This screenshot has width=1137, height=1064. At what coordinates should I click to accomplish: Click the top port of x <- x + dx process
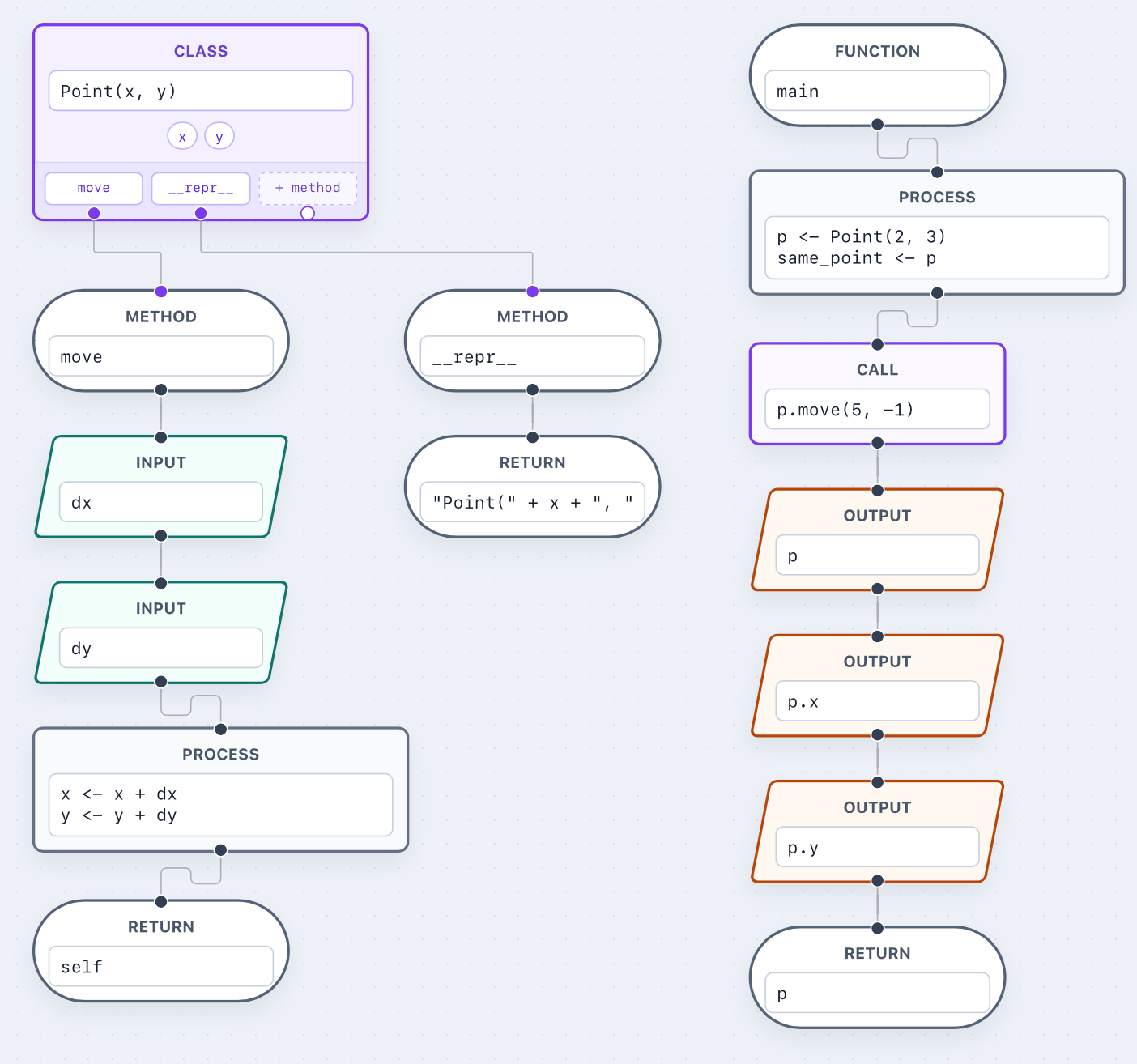click(221, 730)
